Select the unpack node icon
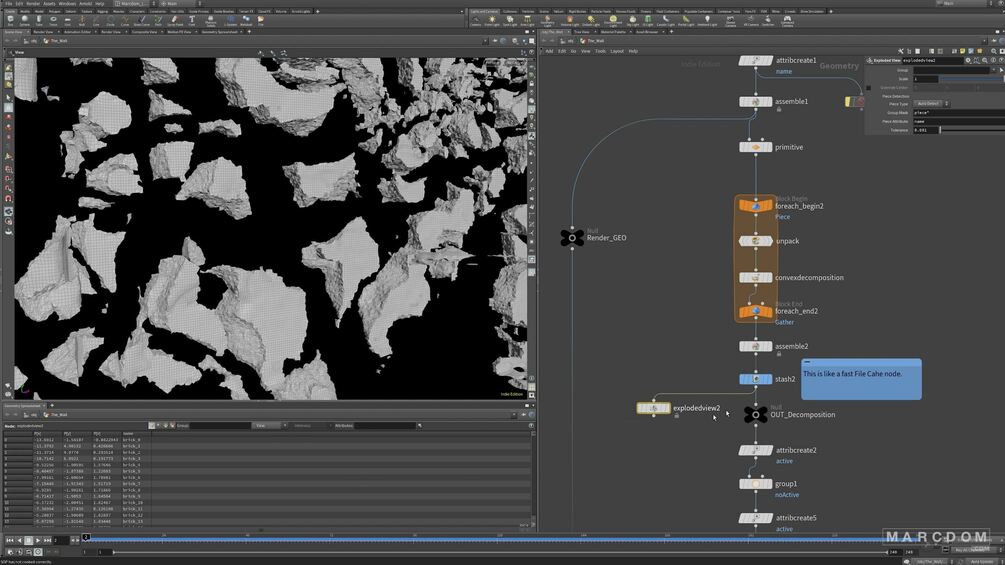The width and height of the screenshot is (1005, 565). (x=755, y=241)
